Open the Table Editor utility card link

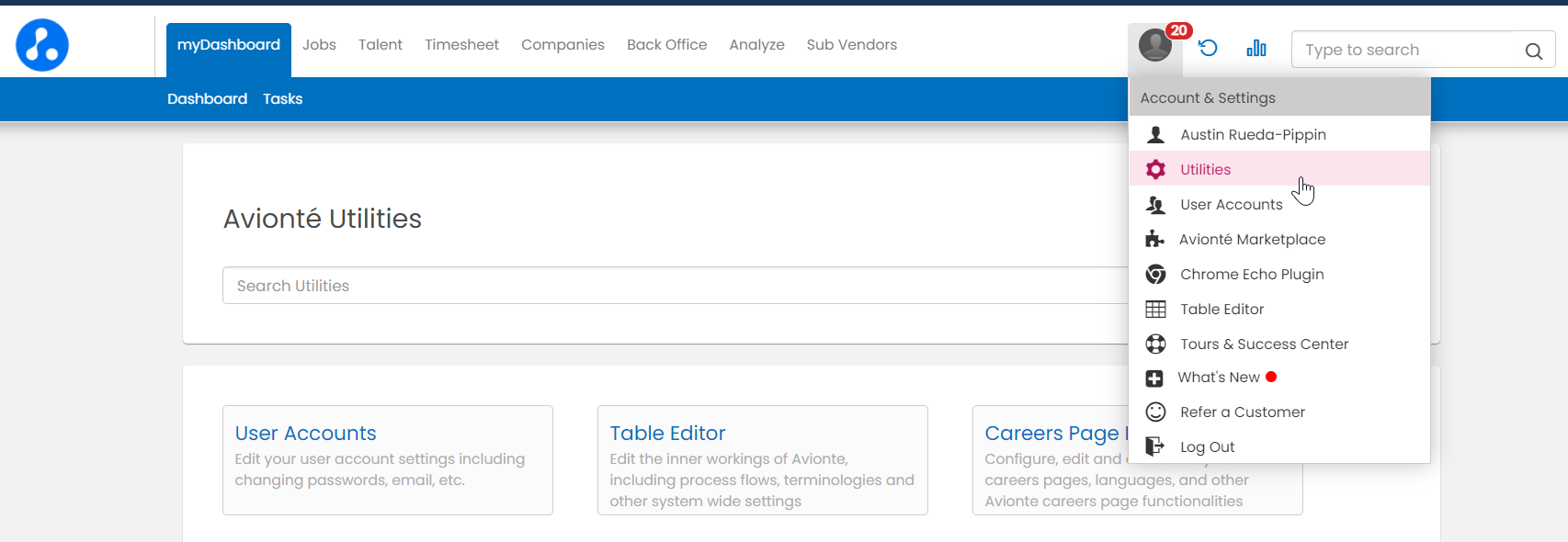coord(667,434)
